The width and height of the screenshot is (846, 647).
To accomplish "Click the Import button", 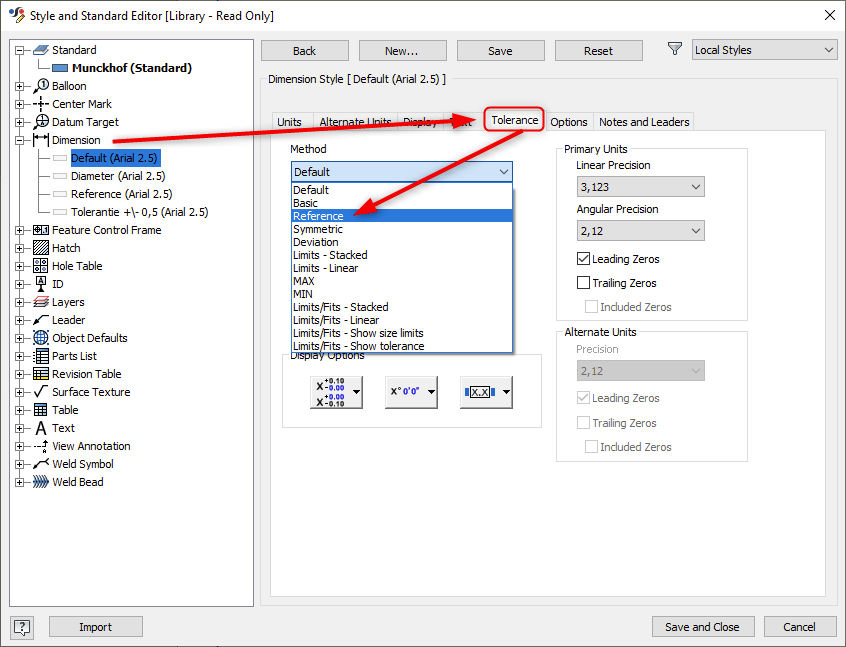I will 95,627.
